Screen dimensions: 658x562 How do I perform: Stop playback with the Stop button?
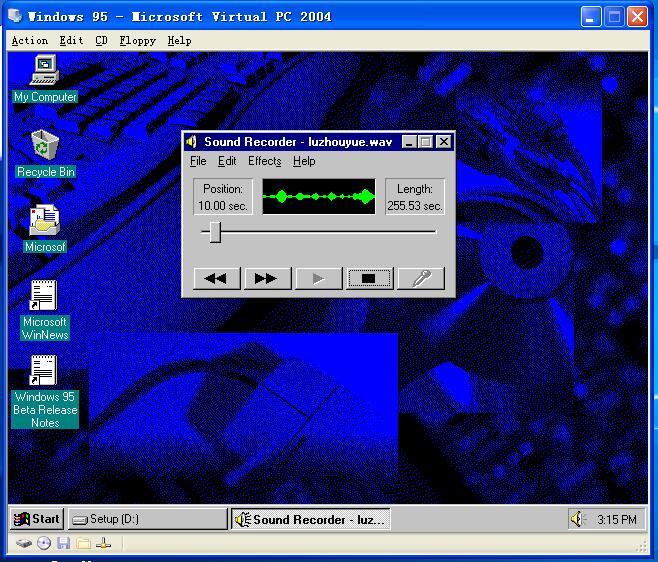[x=369, y=278]
